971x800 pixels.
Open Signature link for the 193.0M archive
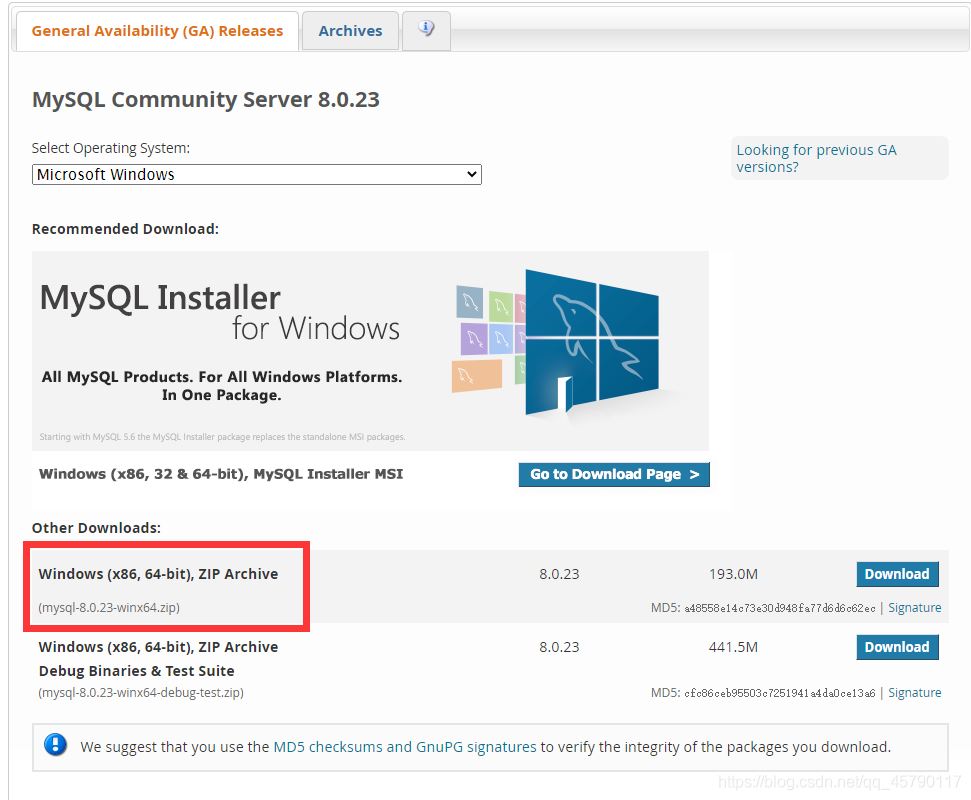914,608
